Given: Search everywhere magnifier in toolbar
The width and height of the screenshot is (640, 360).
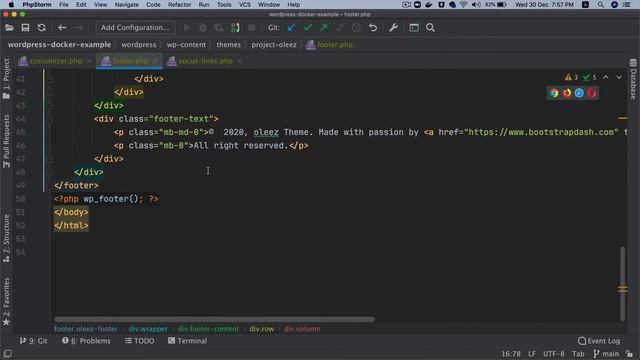Looking at the screenshot, I should pyautogui.click(x=430, y=28).
